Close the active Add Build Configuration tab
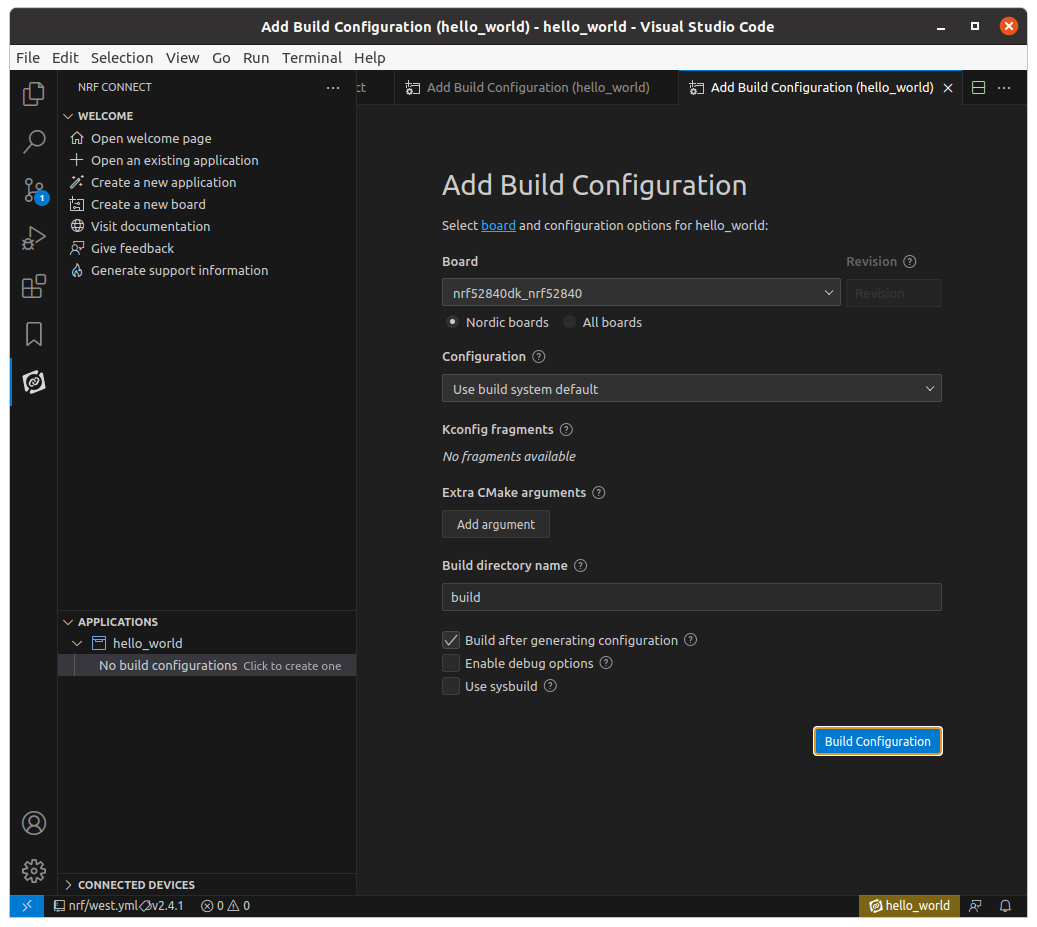Image resolution: width=1037 pixels, height=927 pixels. tap(948, 88)
